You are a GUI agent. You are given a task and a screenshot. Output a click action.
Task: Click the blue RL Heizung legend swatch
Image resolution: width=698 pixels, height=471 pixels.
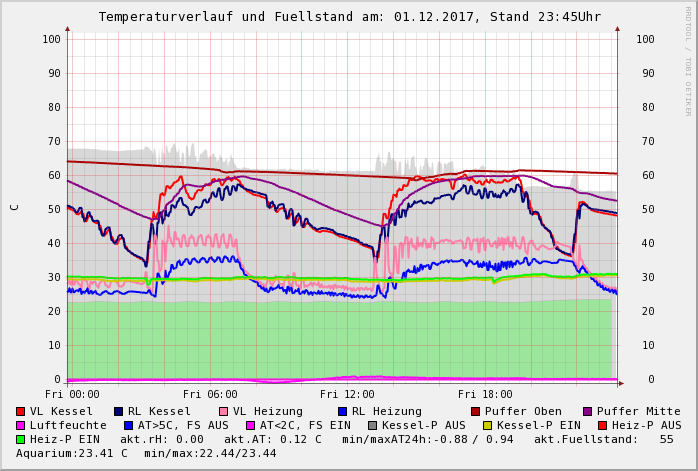[342, 411]
